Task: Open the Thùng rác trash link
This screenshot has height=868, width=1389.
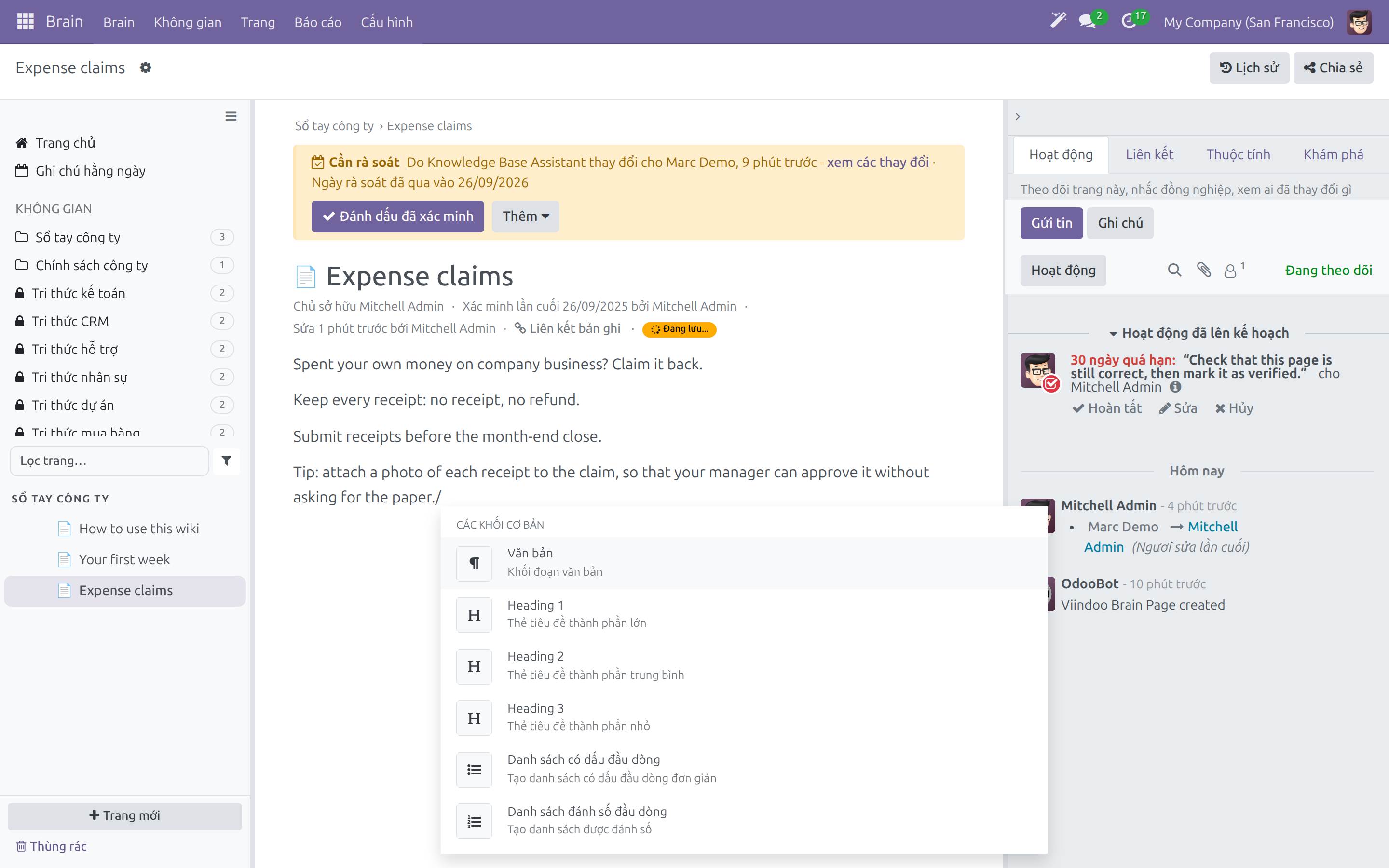Action: (x=51, y=846)
